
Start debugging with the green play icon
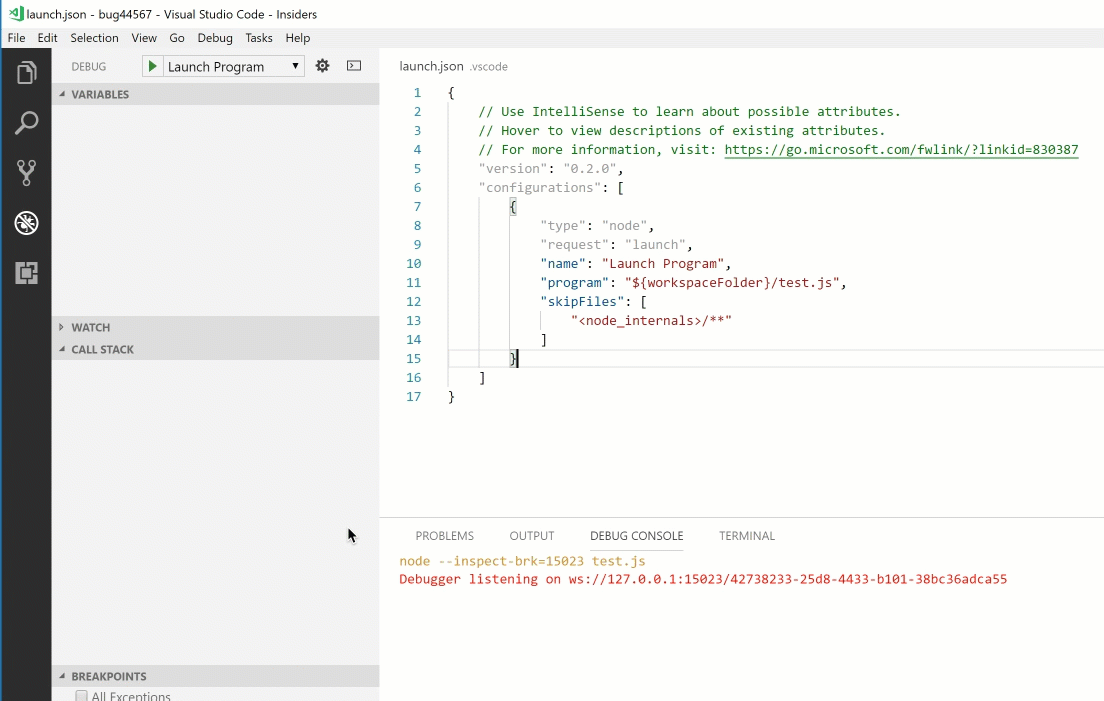click(152, 66)
